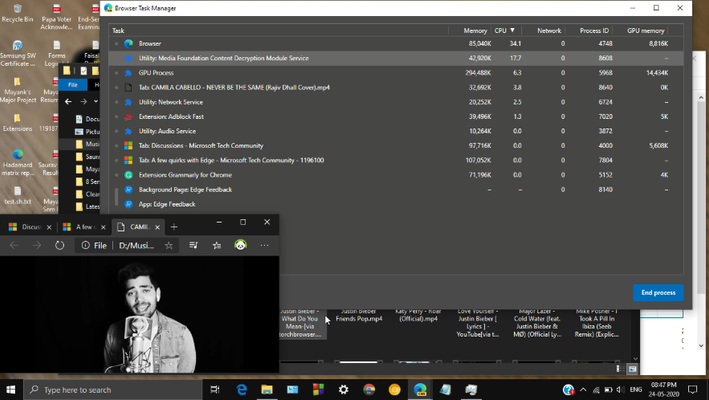Sort tasks by CPU column header
This screenshot has height=400, width=709.
click(x=505, y=31)
